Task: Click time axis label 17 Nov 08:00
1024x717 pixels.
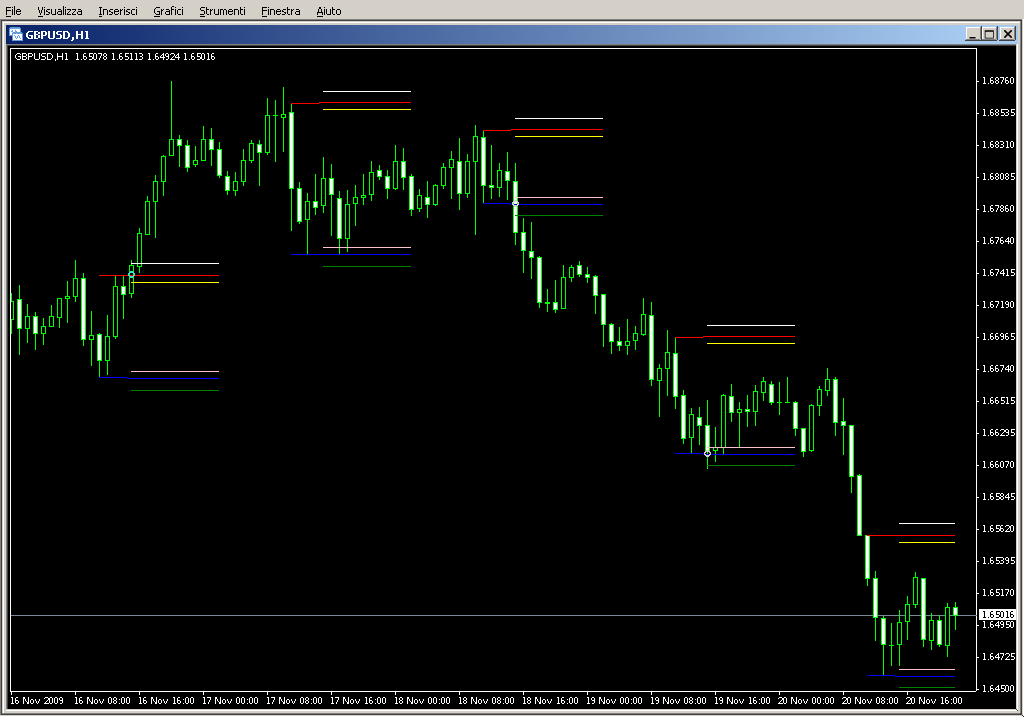Action: pos(295,701)
